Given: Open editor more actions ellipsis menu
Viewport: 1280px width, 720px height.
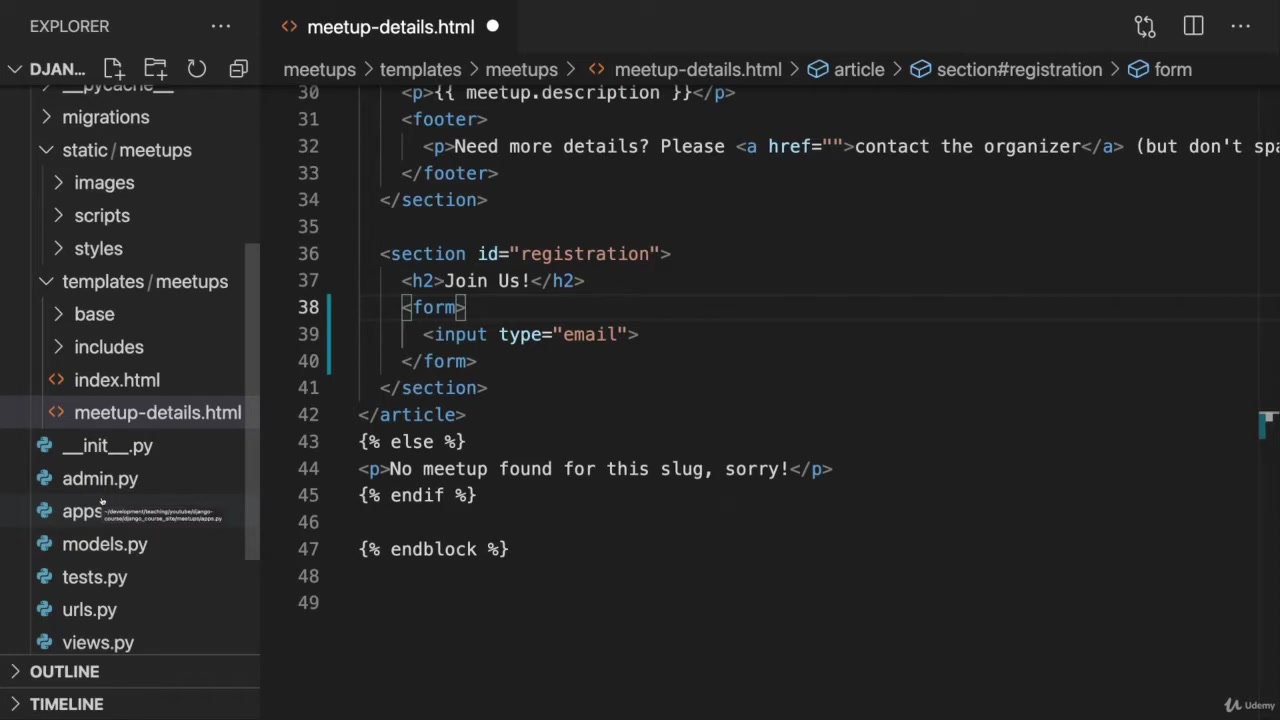Looking at the screenshot, I should click(1241, 27).
